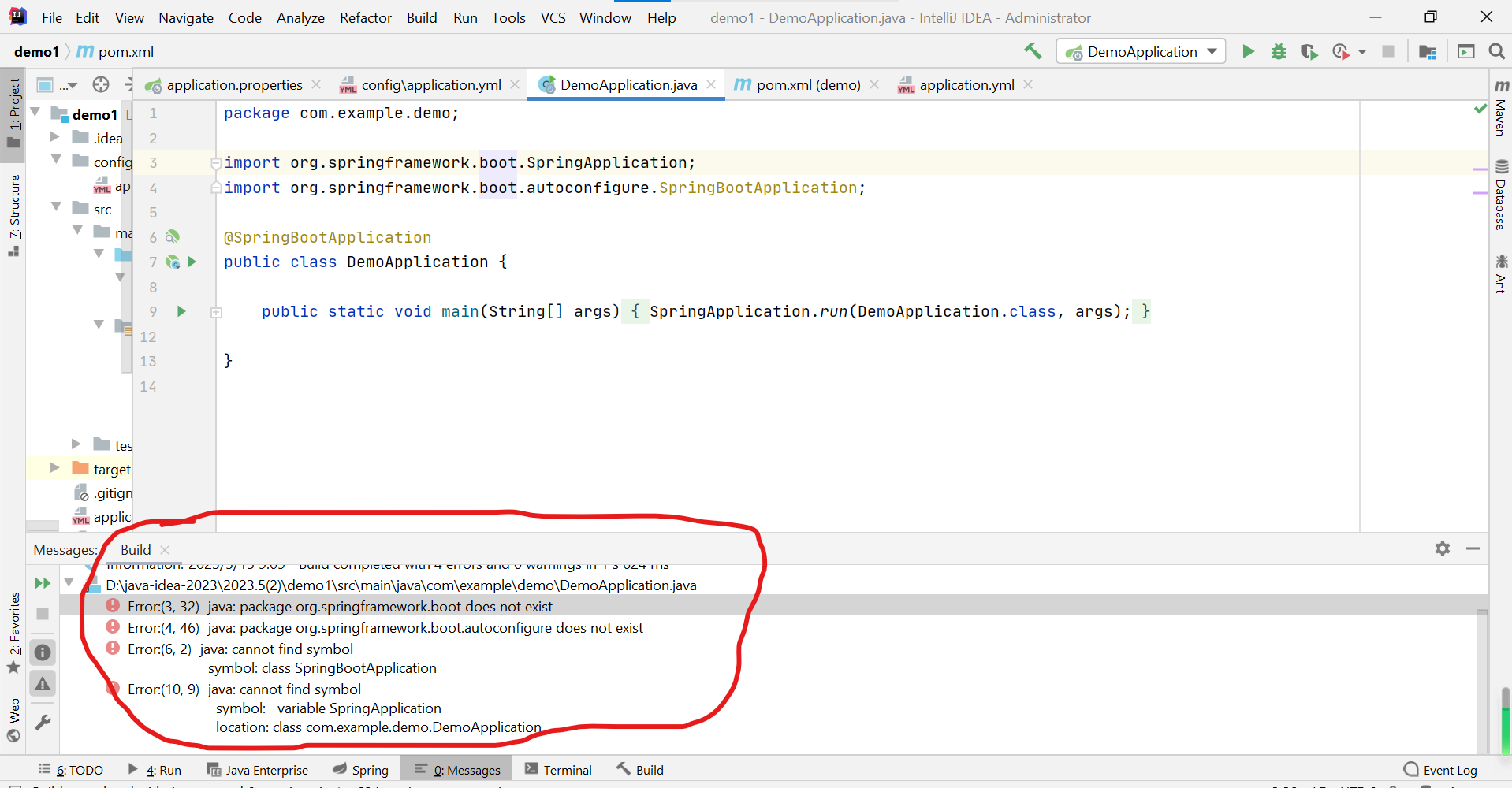
Task: Open Messages panel settings gear
Action: (x=1443, y=548)
